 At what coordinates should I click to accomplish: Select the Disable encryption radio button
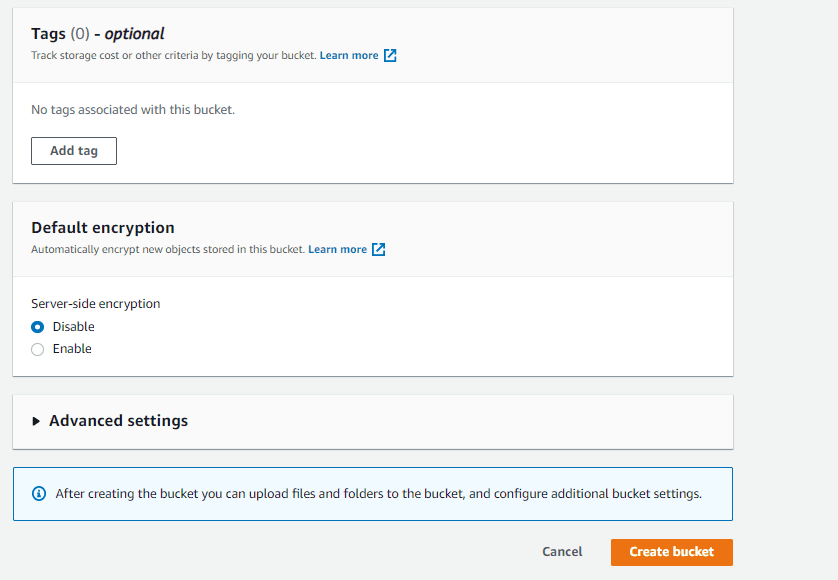click(x=37, y=327)
